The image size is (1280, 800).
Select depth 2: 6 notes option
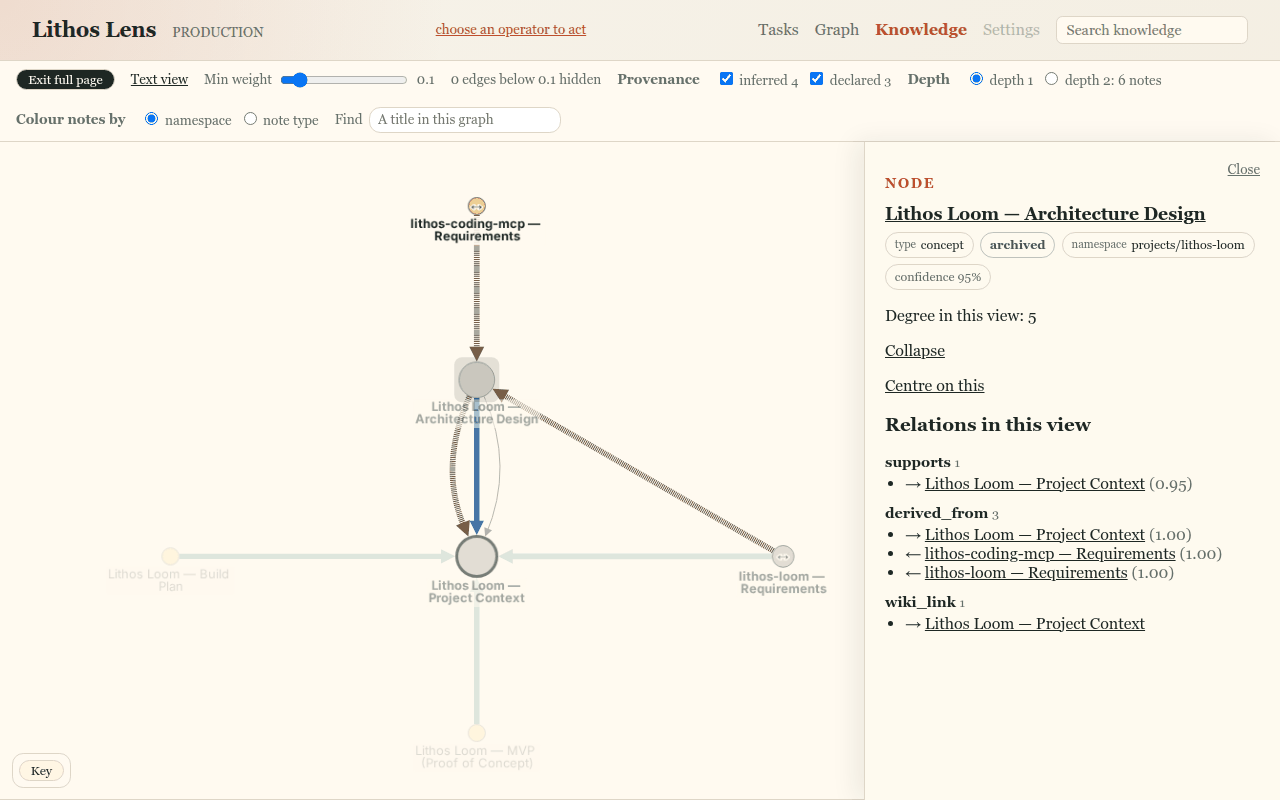click(1052, 79)
